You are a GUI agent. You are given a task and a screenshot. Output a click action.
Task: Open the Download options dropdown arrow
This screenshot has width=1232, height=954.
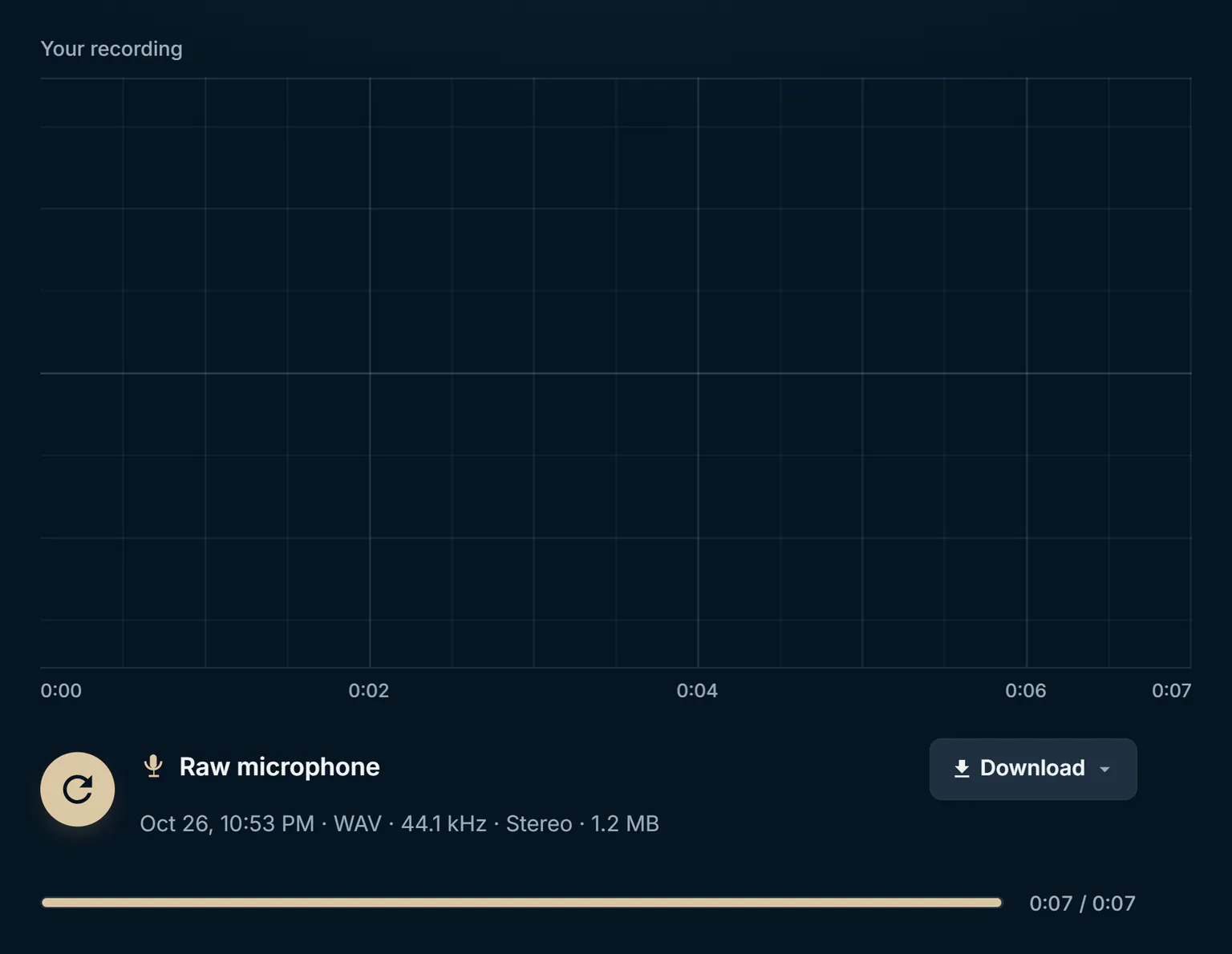coord(1104,769)
